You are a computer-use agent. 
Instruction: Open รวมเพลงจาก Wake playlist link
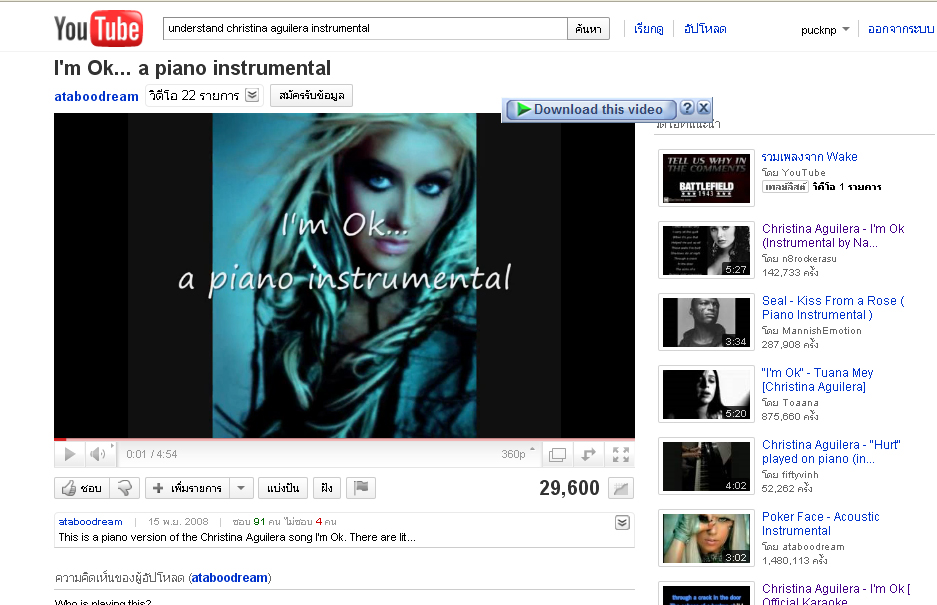point(809,157)
